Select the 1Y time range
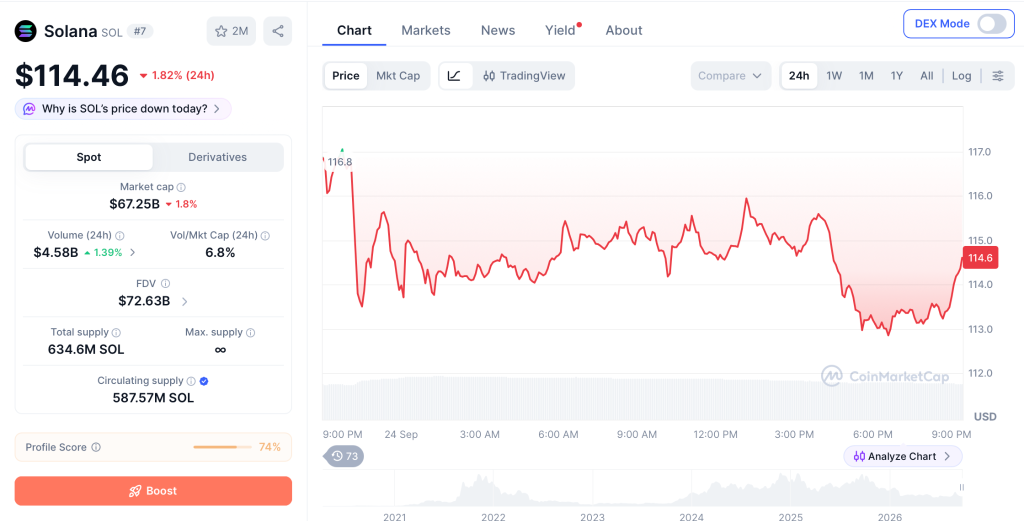Viewport: 1024px width, 521px height. click(x=897, y=76)
